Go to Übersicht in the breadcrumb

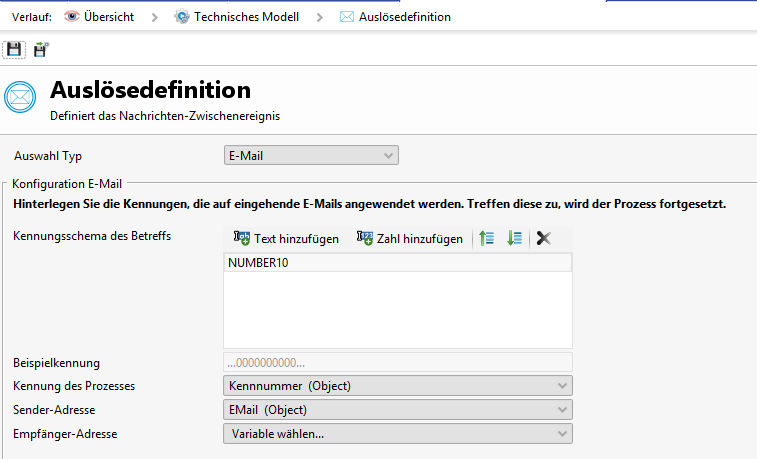point(109,17)
